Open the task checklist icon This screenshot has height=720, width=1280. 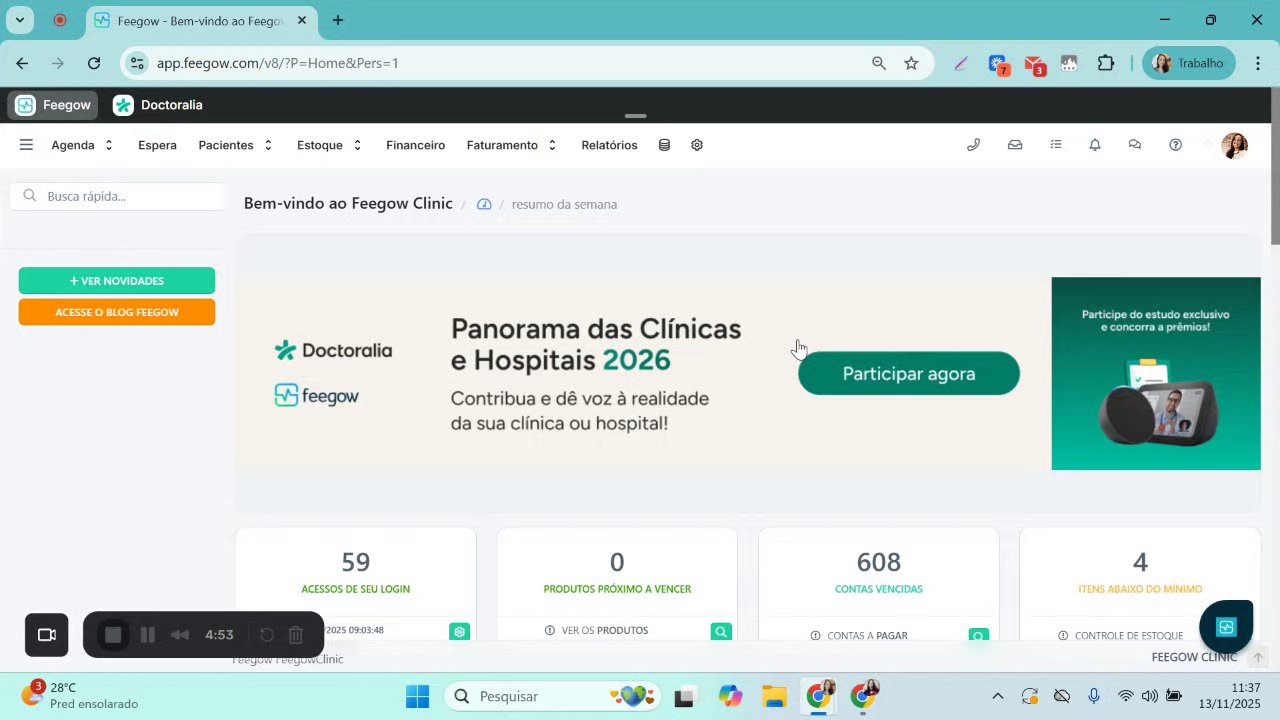1055,145
